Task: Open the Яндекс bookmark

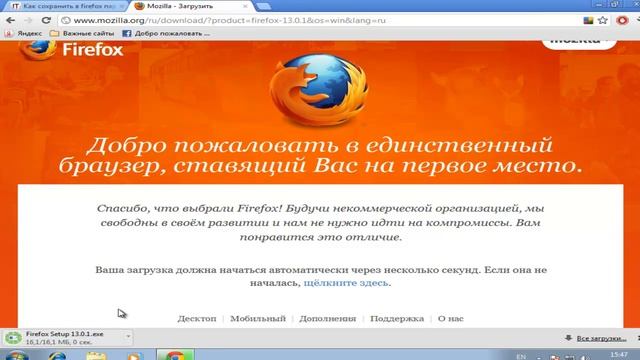Action: (x=23, y=33)
